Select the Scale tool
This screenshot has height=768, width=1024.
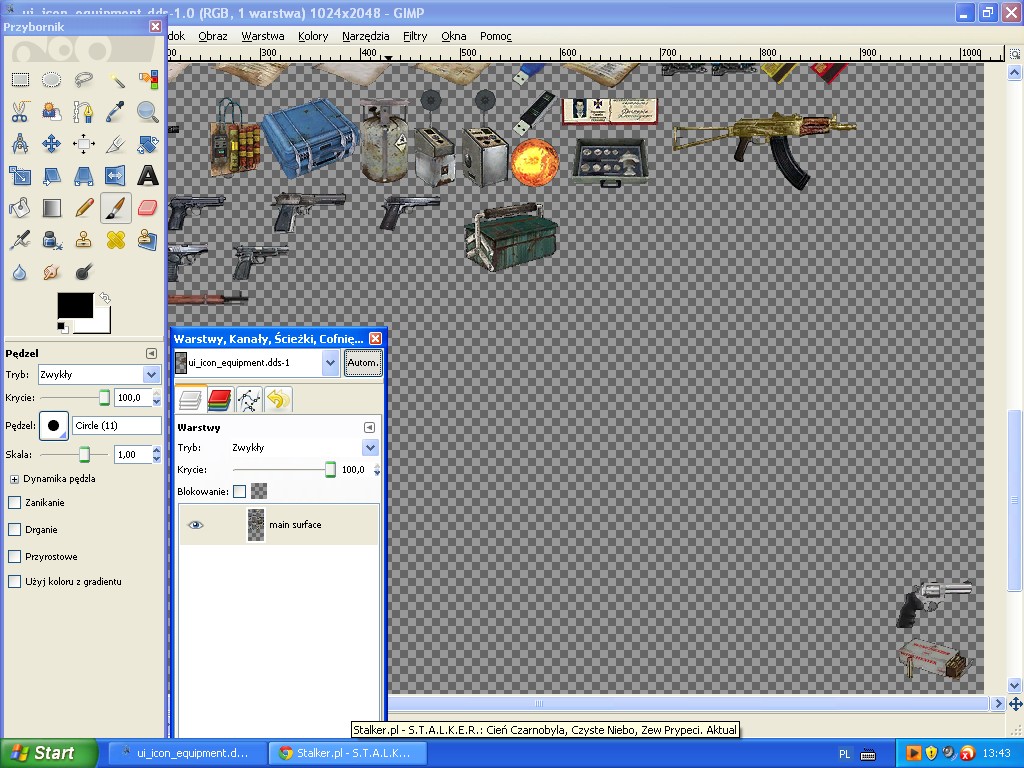20,176
